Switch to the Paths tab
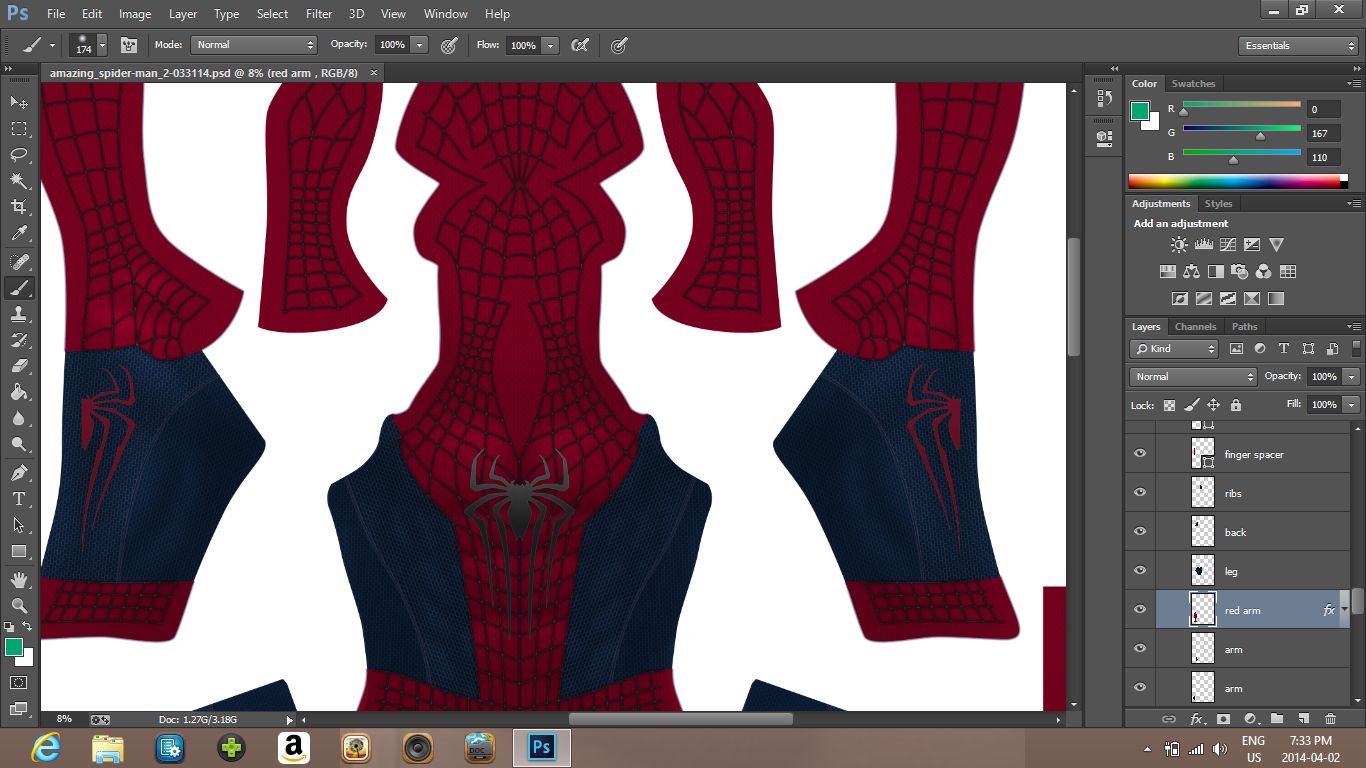The width and height of the screenshot is (1366, 768). pyautogui.click(x=1244, y=327)
